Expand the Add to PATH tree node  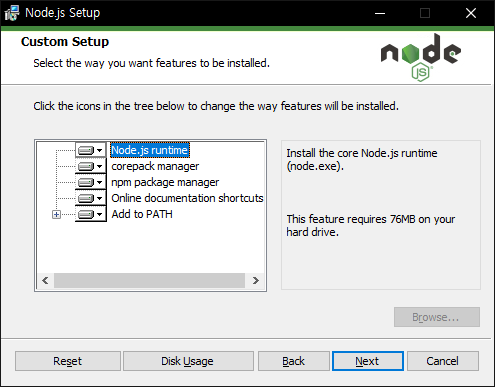click(57, 214)
